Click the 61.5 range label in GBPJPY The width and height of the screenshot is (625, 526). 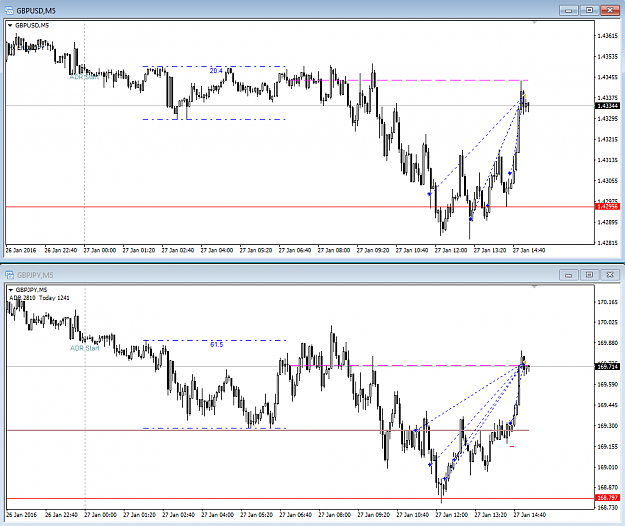[216, 344]
